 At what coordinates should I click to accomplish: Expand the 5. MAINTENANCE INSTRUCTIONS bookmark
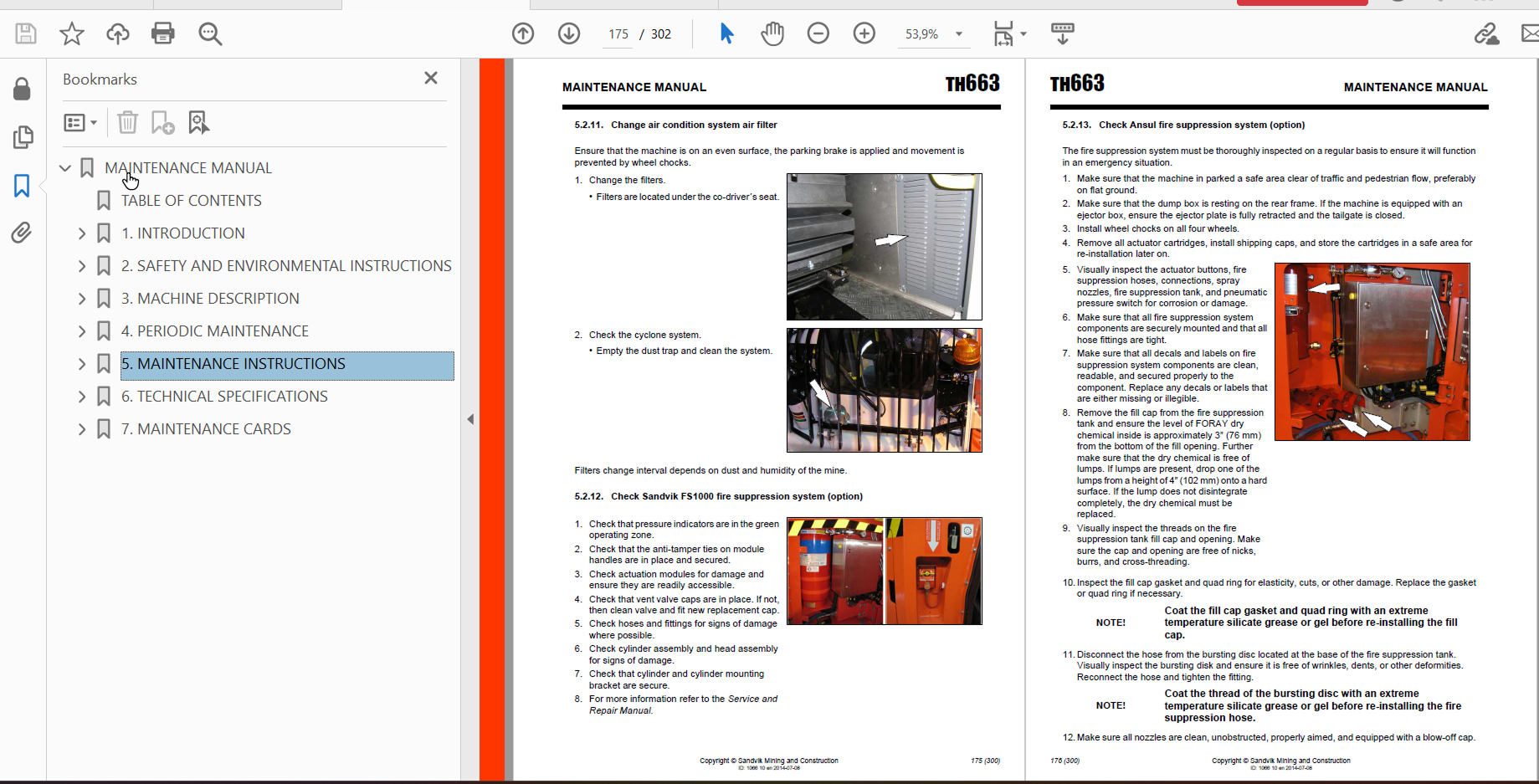82,364
